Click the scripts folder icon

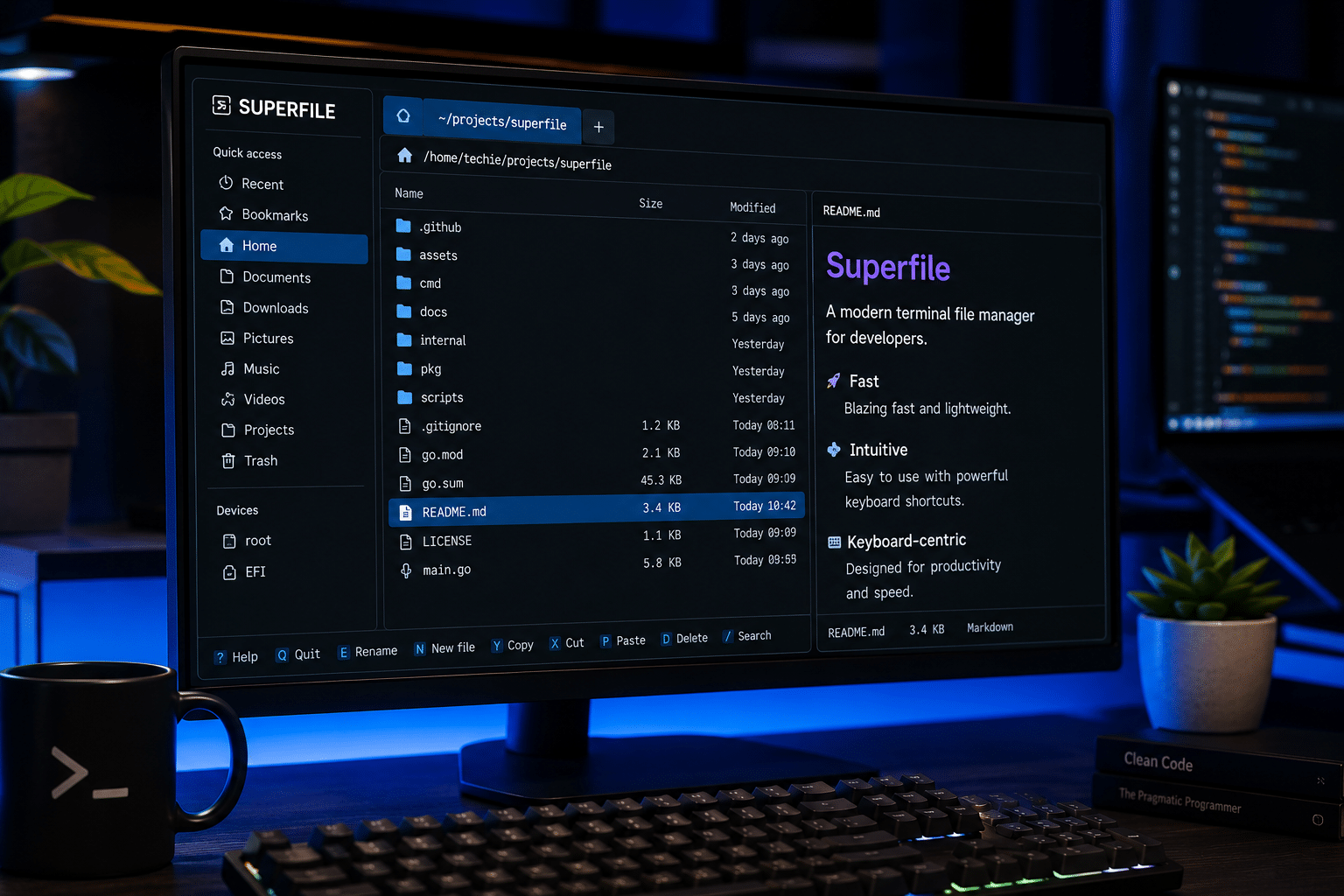pyautogui.click(x=404, y=397)
